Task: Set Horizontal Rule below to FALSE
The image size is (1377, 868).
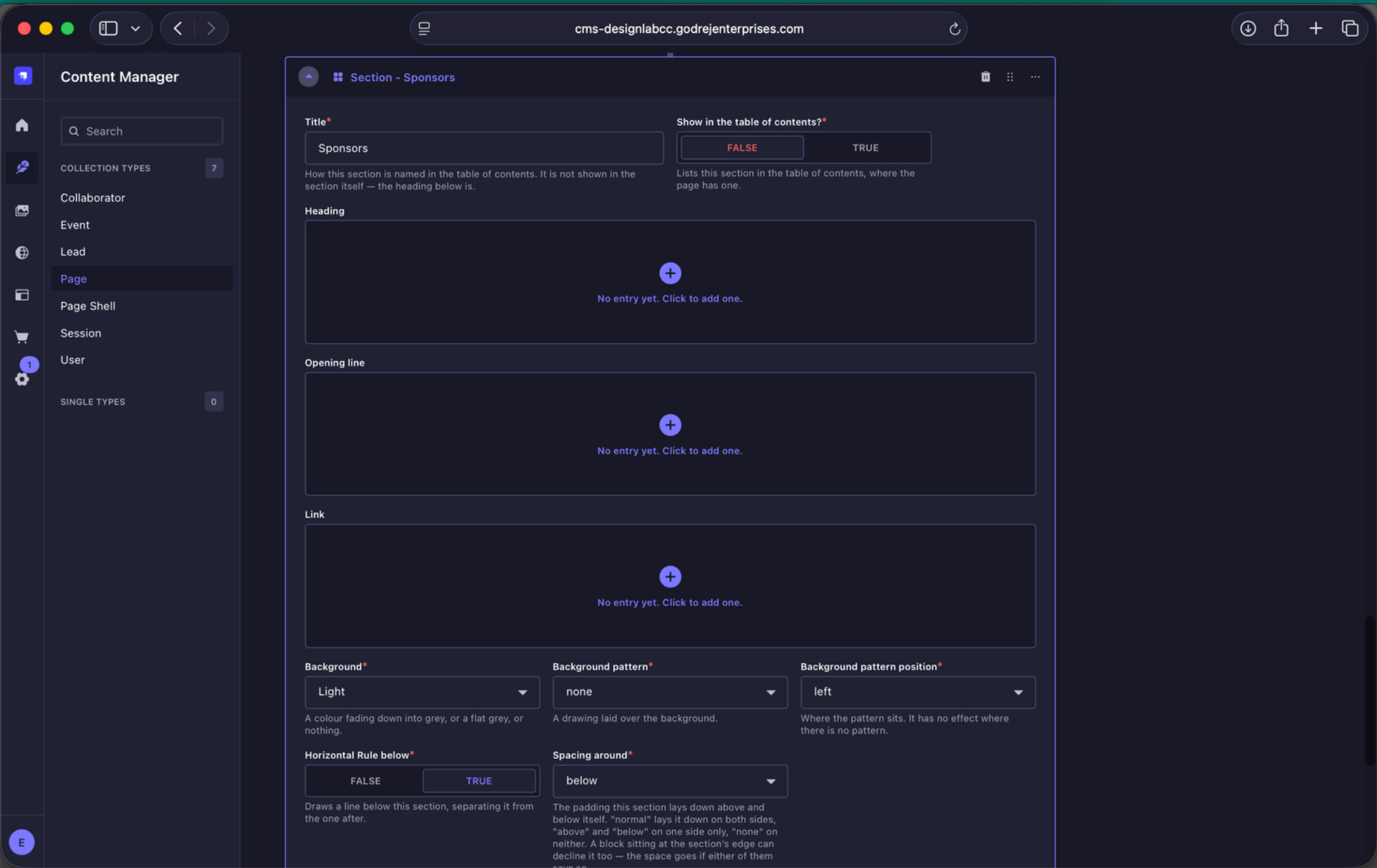Action: click(x=365, y=781)
